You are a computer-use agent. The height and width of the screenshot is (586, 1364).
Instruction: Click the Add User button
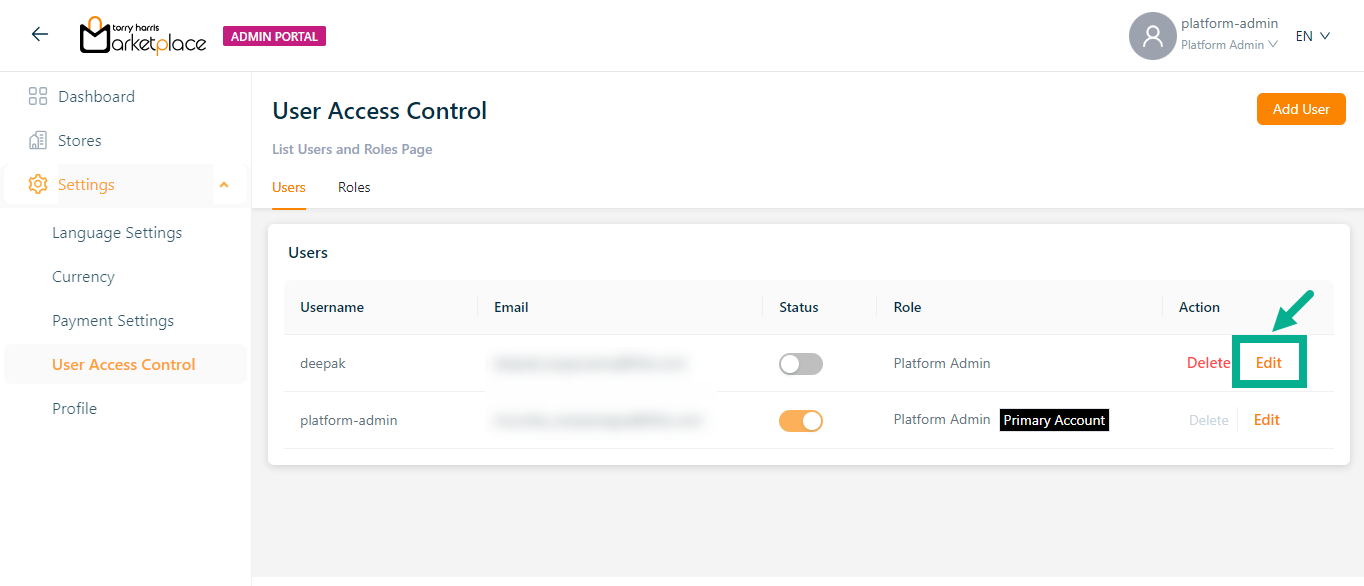click(1300, 109)
